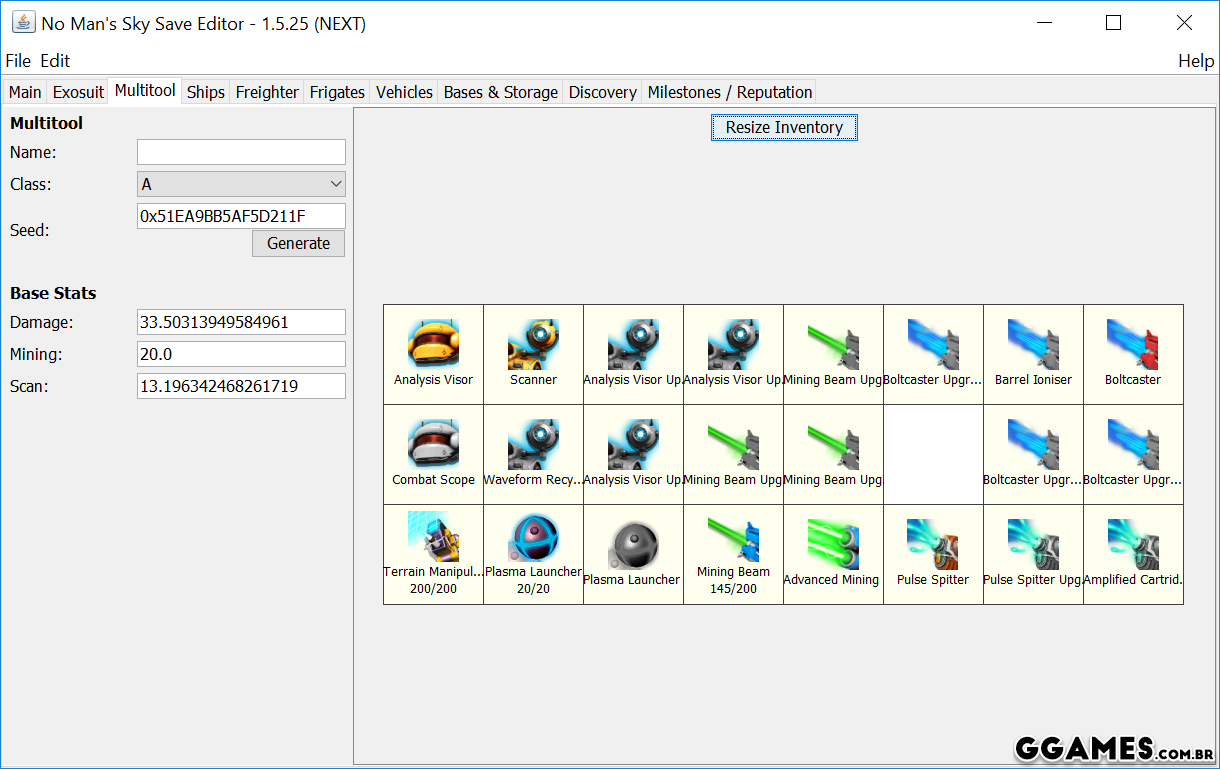Select the Terrain Manipulator item
Screen dimensions: 1220x769
click(x=433, y=554)
